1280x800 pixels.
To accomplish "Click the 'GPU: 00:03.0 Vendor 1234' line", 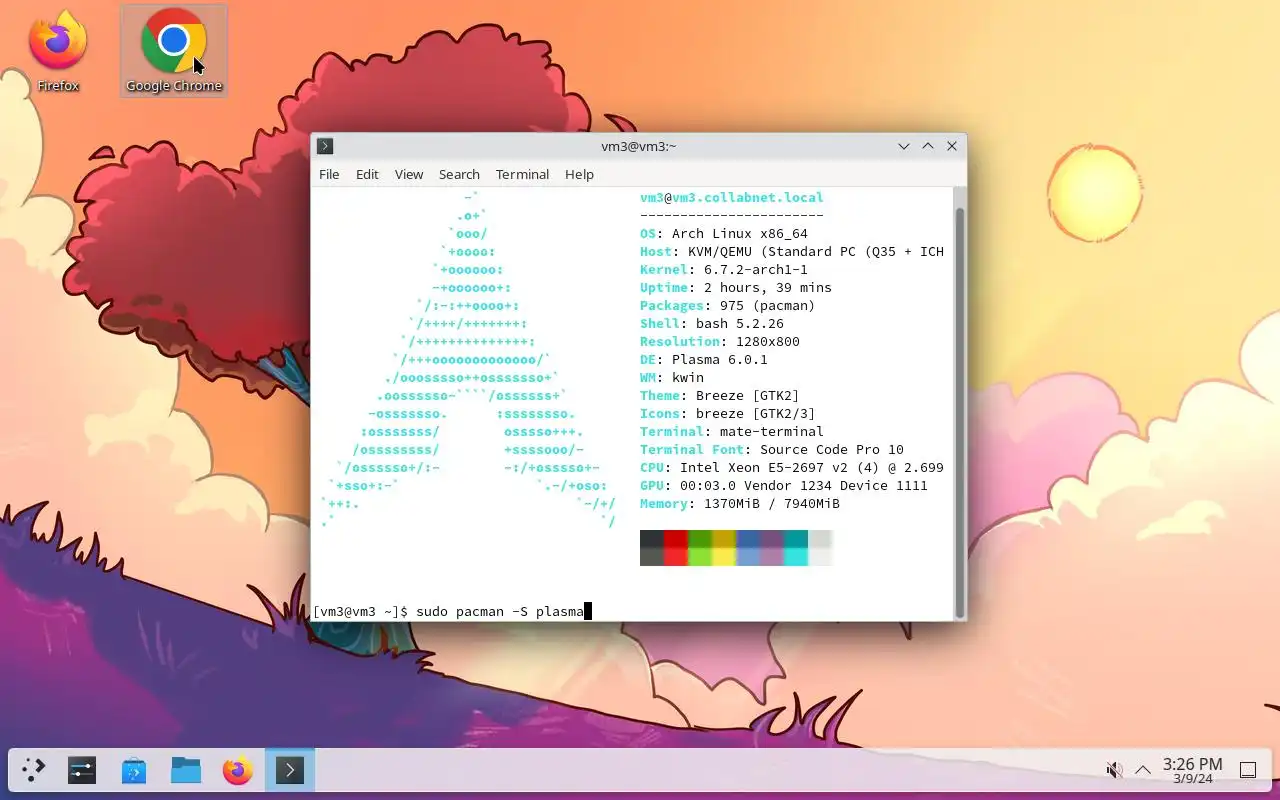I will 784,486.
